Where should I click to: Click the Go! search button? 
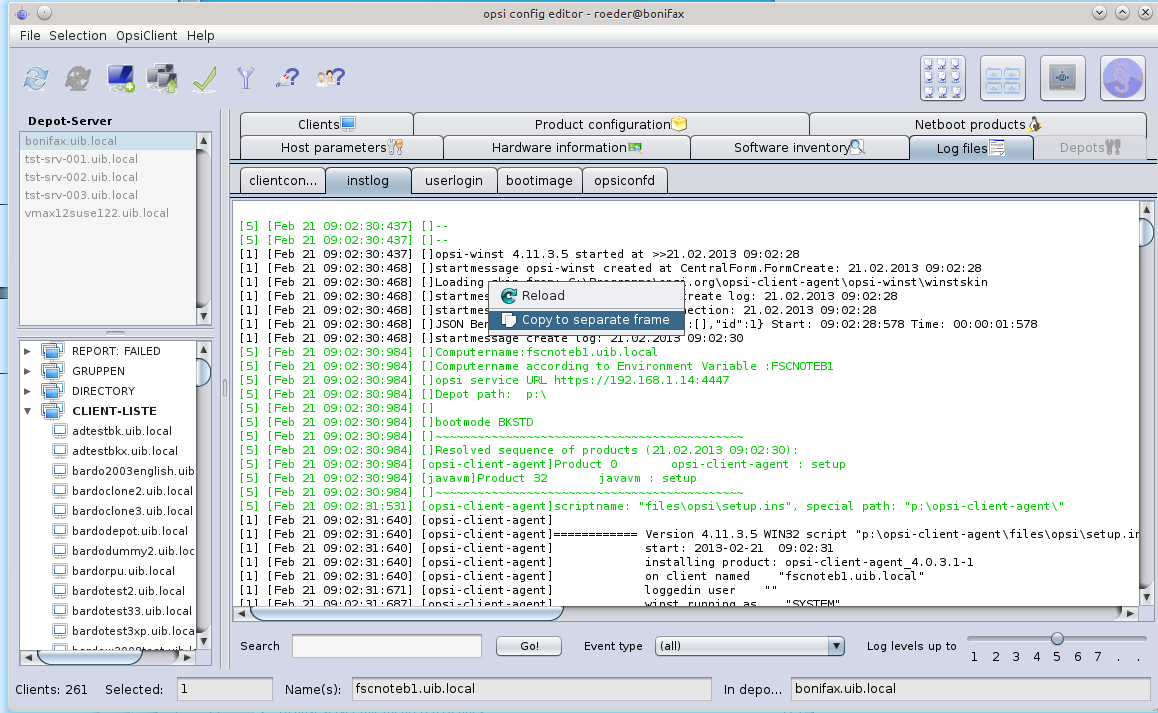(529, 646)
